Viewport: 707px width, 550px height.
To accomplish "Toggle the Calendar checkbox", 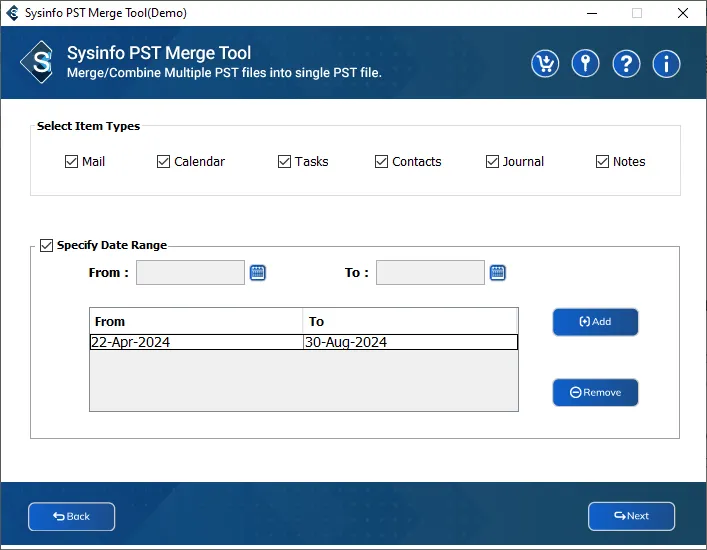I will tap(164, 162).
